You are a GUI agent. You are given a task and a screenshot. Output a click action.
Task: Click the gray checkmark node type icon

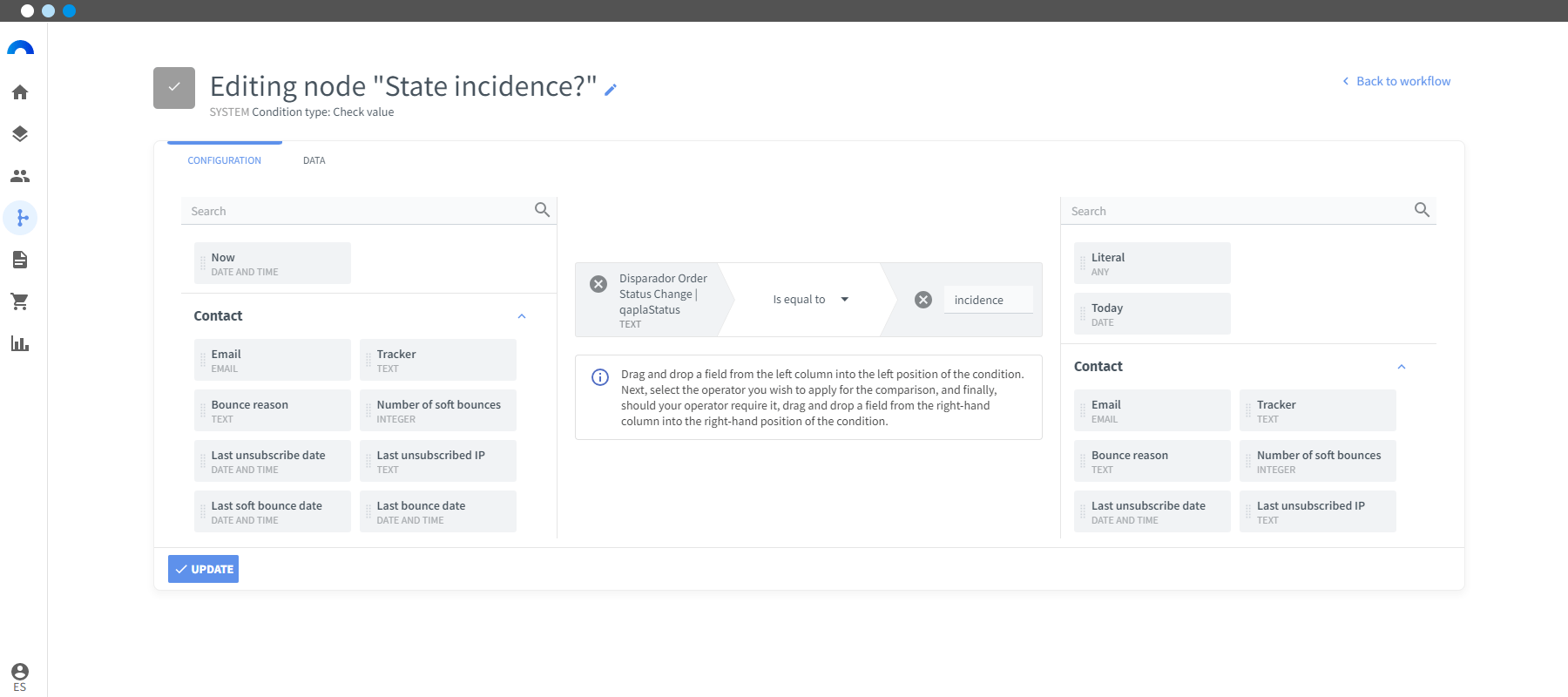pyautogui.click(x=174, y=88)
